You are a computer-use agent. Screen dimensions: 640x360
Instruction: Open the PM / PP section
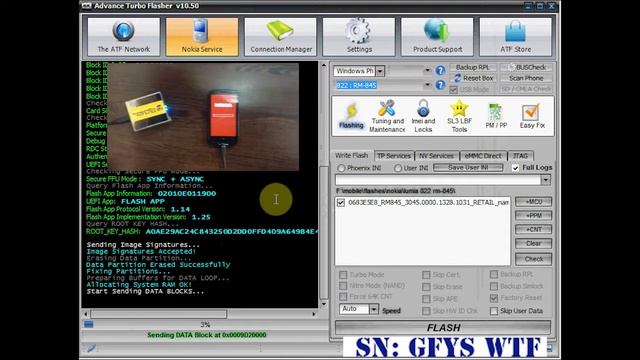(496, 116)
